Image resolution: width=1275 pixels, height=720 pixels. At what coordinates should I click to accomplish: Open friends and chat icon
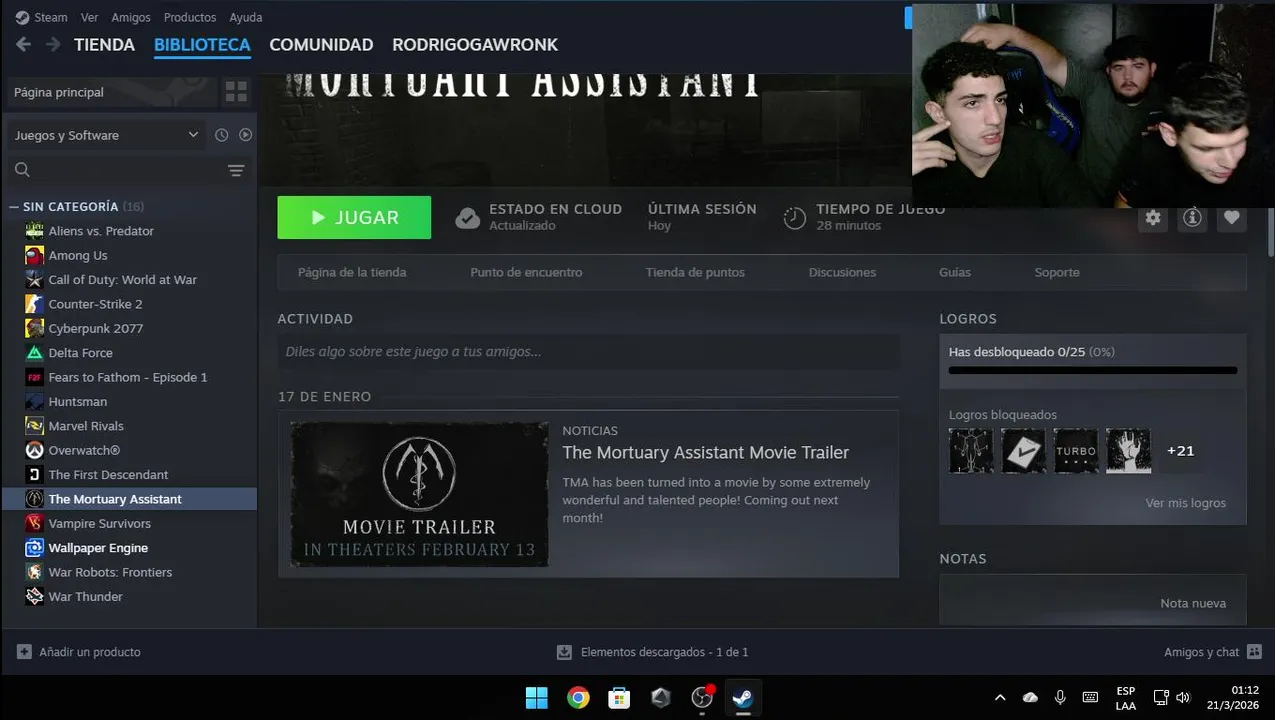point(1254,652)
